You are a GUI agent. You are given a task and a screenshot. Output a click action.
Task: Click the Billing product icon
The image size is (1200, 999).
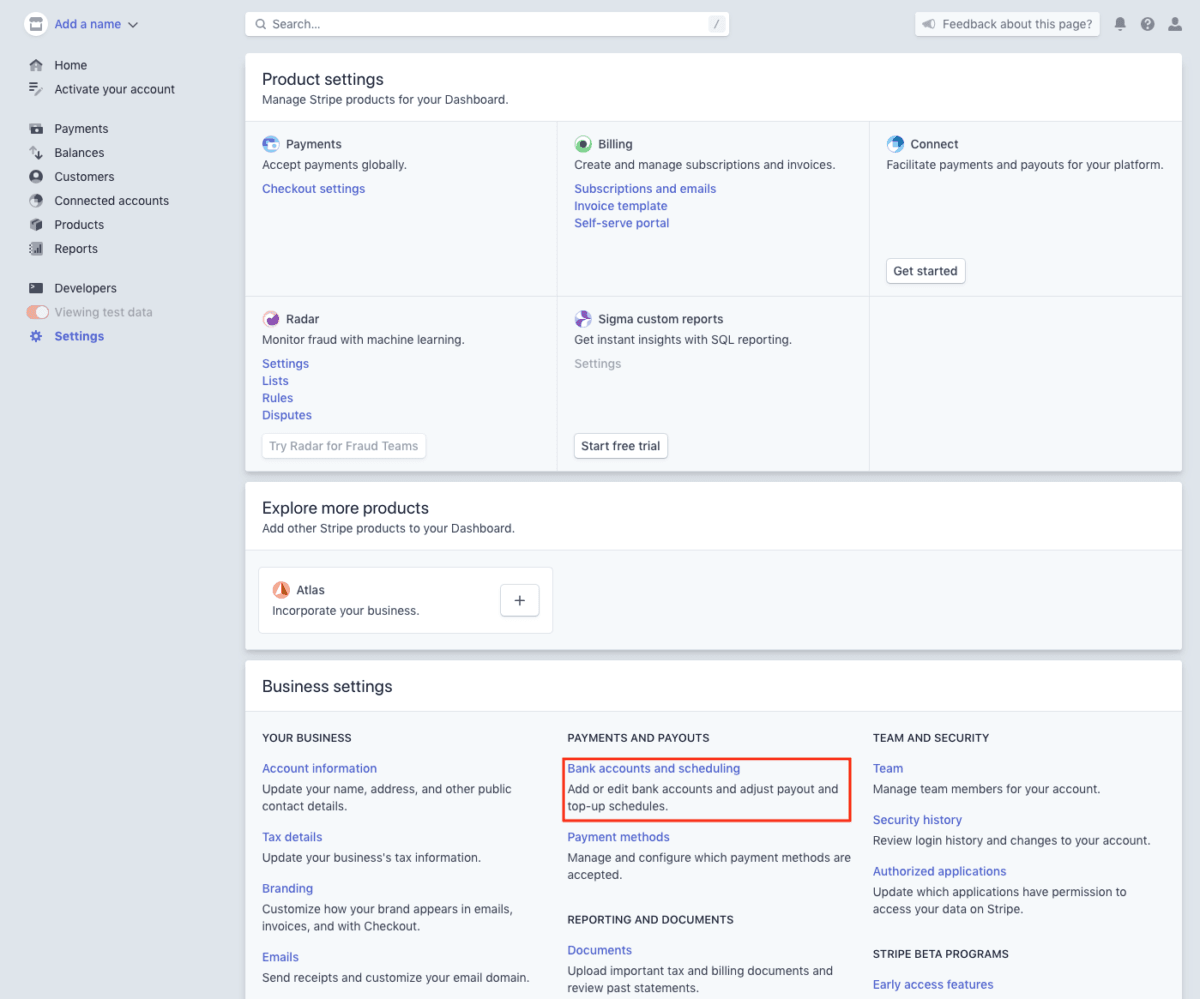point(583,144)
